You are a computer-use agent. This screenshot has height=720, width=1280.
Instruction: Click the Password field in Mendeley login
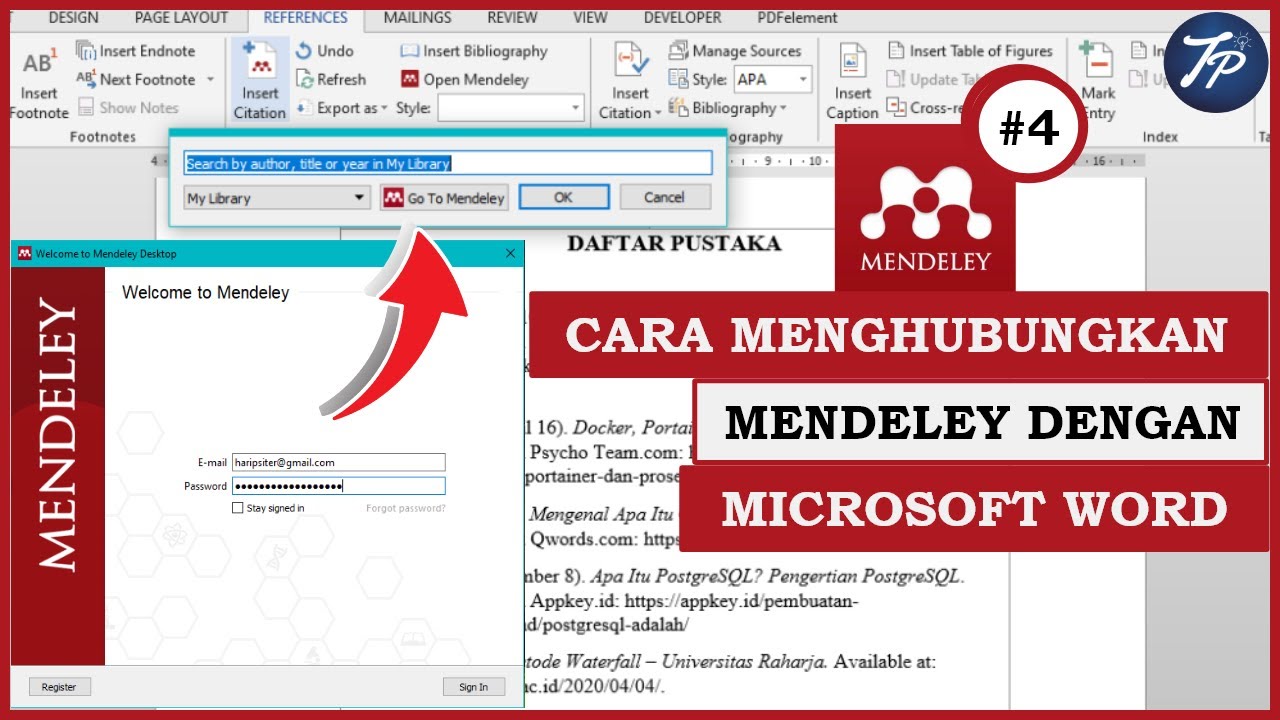[338, 486]
